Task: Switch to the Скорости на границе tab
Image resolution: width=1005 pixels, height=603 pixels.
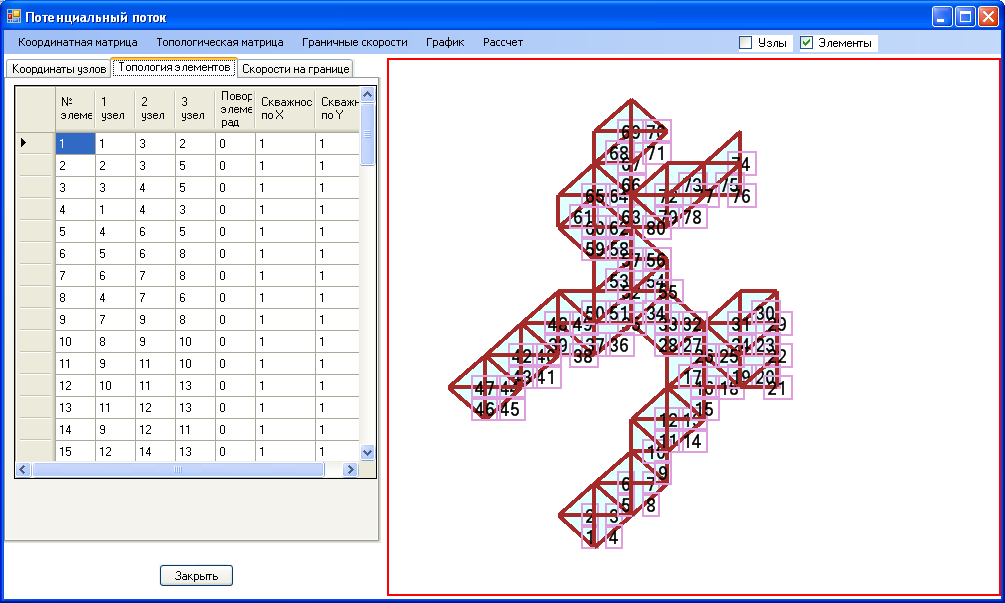Action: coord(295,69)
